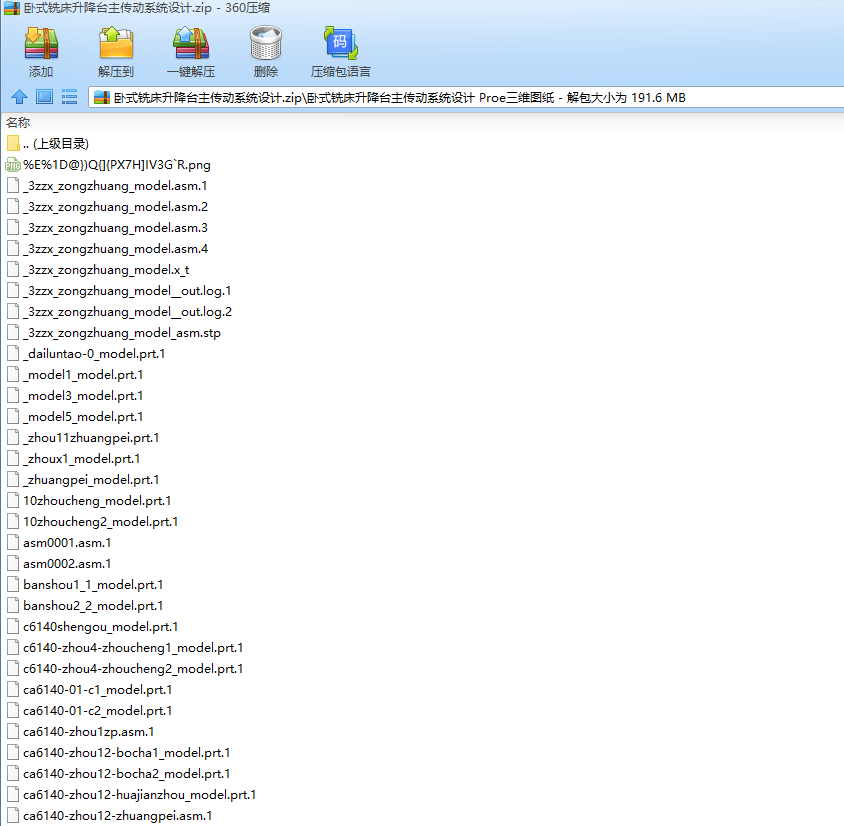Viewport: 844px width, 826px height.
Task: Go up one level with blue arrow
Action: pos(19,97)
